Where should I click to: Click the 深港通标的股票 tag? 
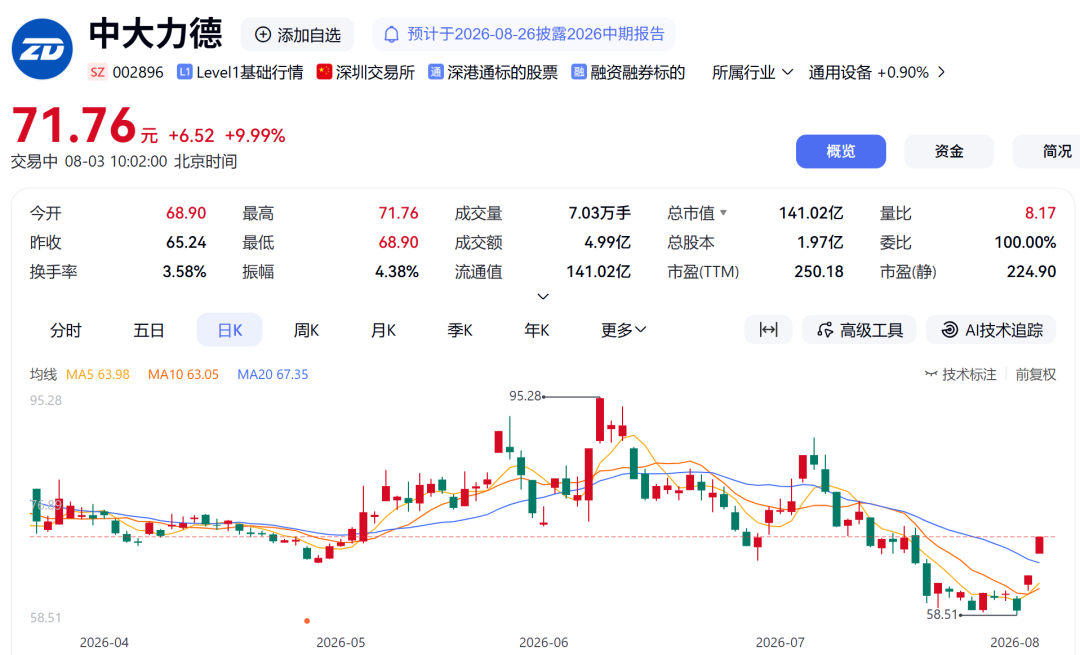[502, 72]
